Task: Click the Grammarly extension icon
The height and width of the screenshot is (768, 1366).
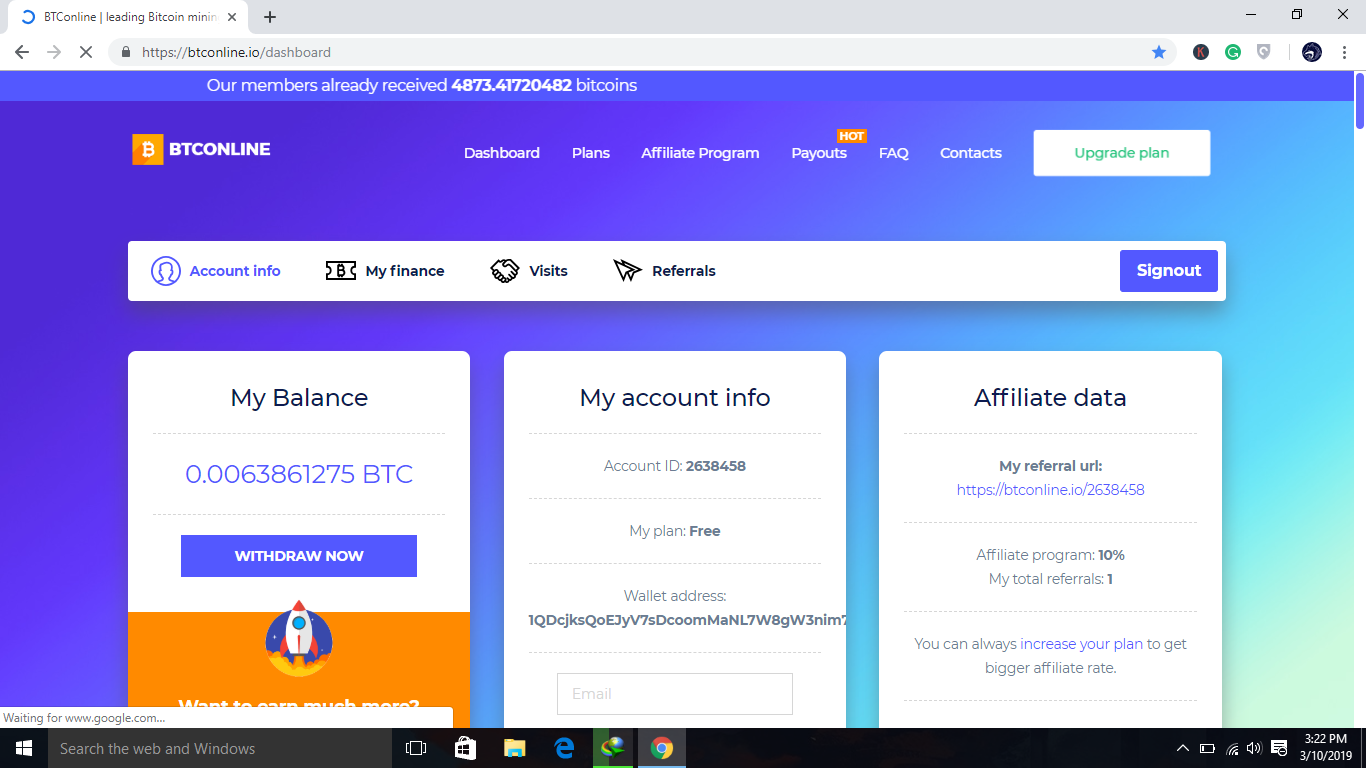Action: 1233,51
